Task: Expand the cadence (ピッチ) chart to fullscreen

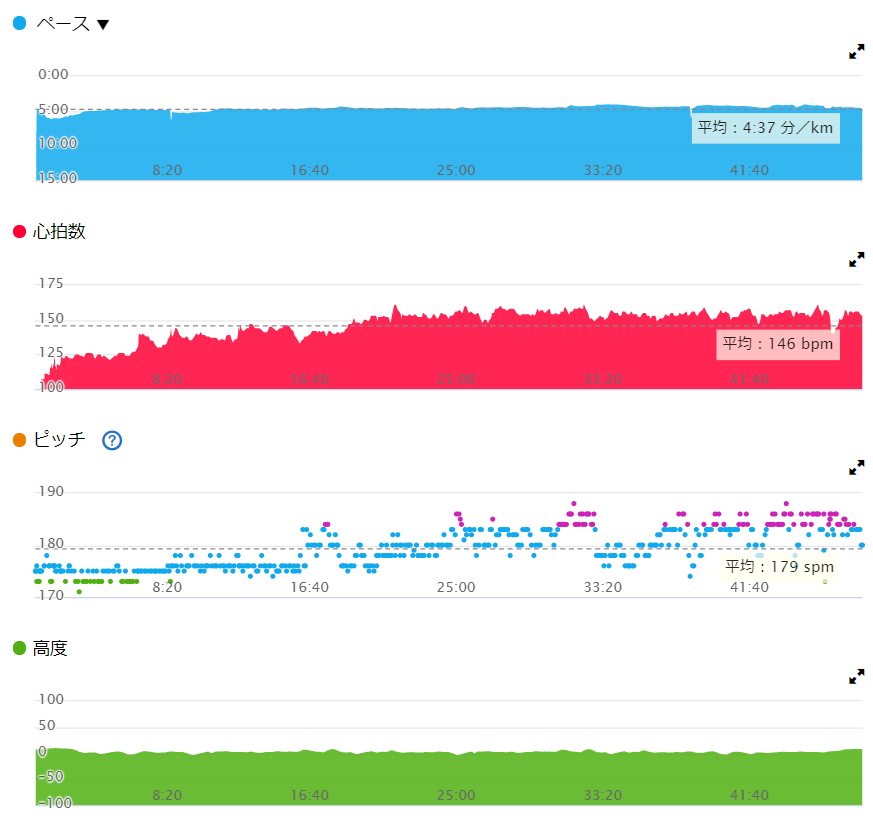Action: pyautogui.click(x=856, y=468)
